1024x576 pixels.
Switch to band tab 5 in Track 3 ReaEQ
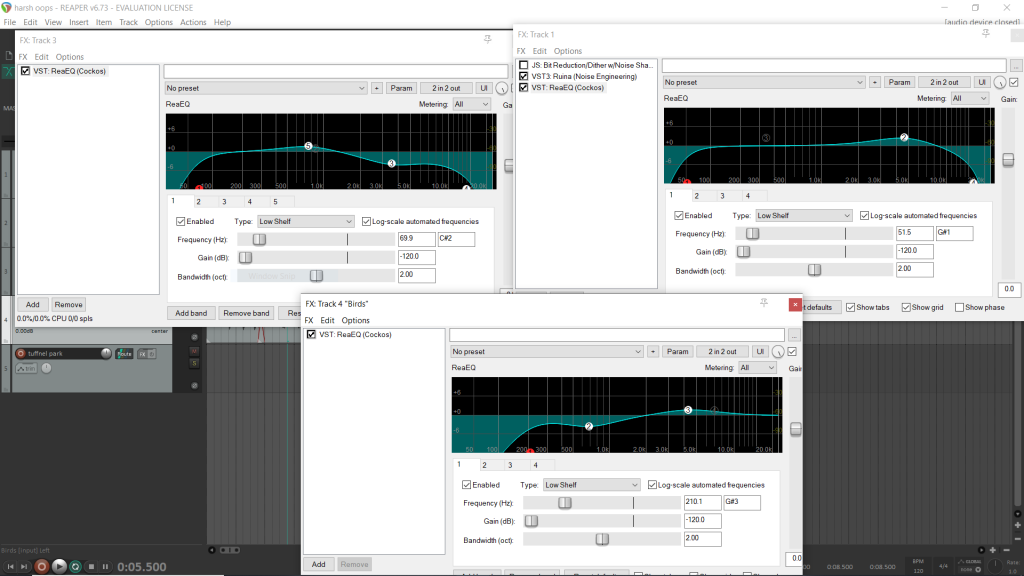click(275, 202)
